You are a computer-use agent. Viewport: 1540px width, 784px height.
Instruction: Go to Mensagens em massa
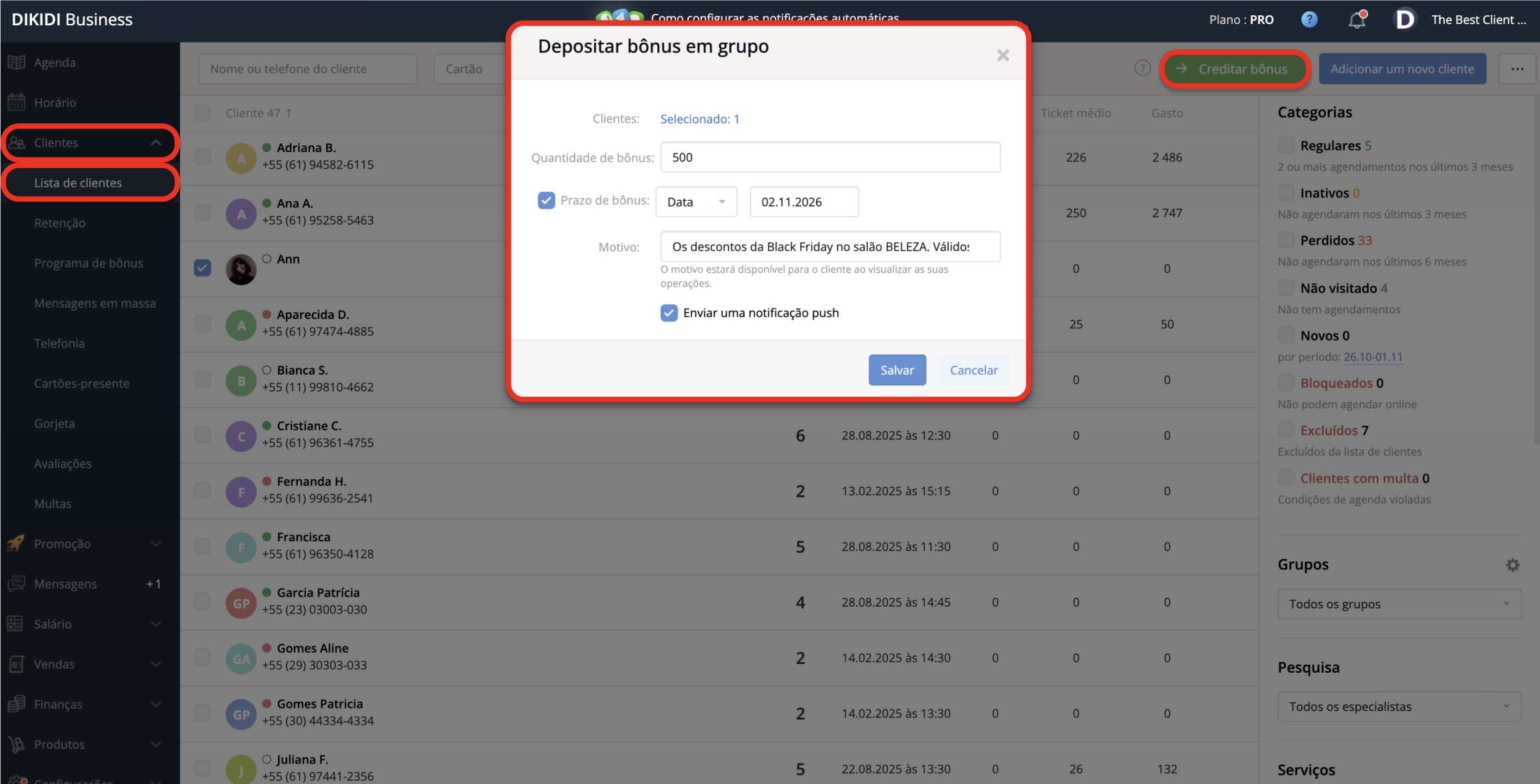(95, 303)
